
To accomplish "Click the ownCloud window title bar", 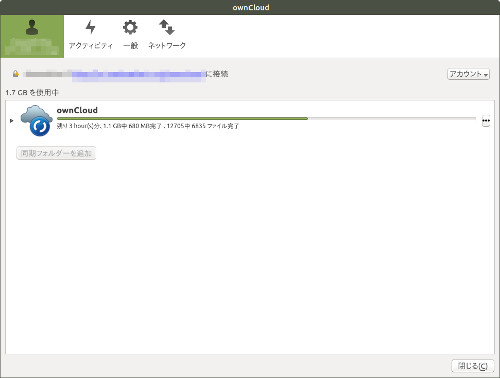I will point(250,7).
